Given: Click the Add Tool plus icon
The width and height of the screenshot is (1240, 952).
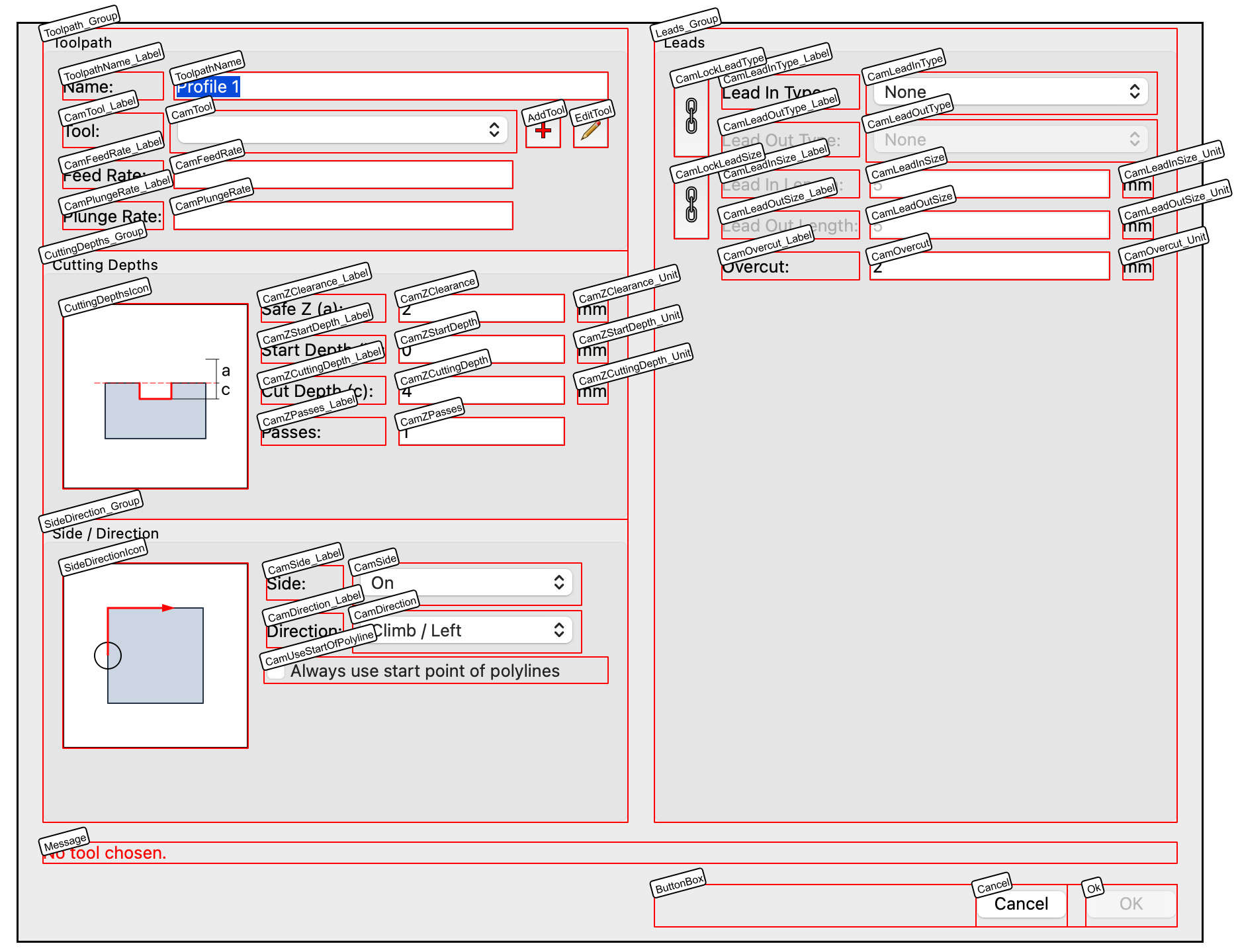Looking at the screenshot, I should 543,131.
